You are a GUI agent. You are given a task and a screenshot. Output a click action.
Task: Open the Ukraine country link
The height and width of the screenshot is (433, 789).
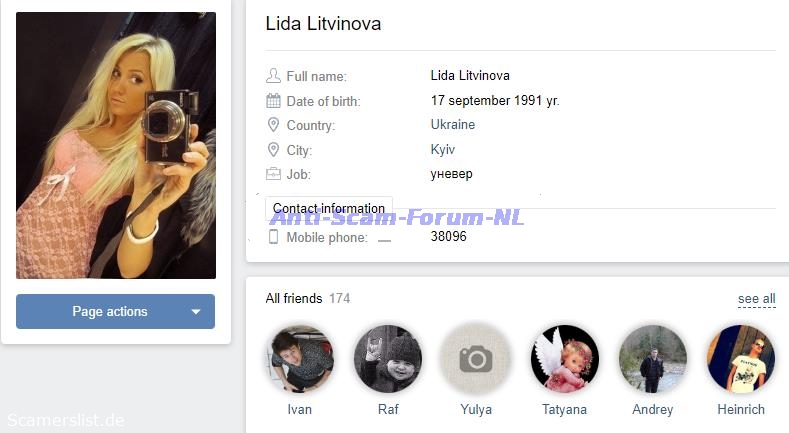click(452, 124)
